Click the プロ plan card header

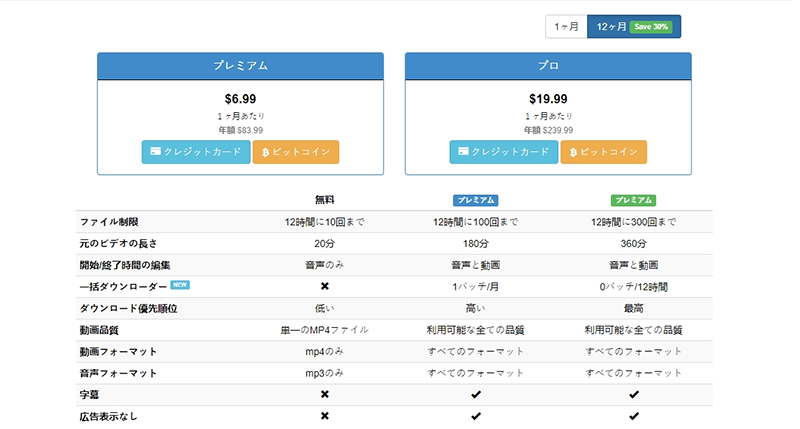(x=548, y=66)
